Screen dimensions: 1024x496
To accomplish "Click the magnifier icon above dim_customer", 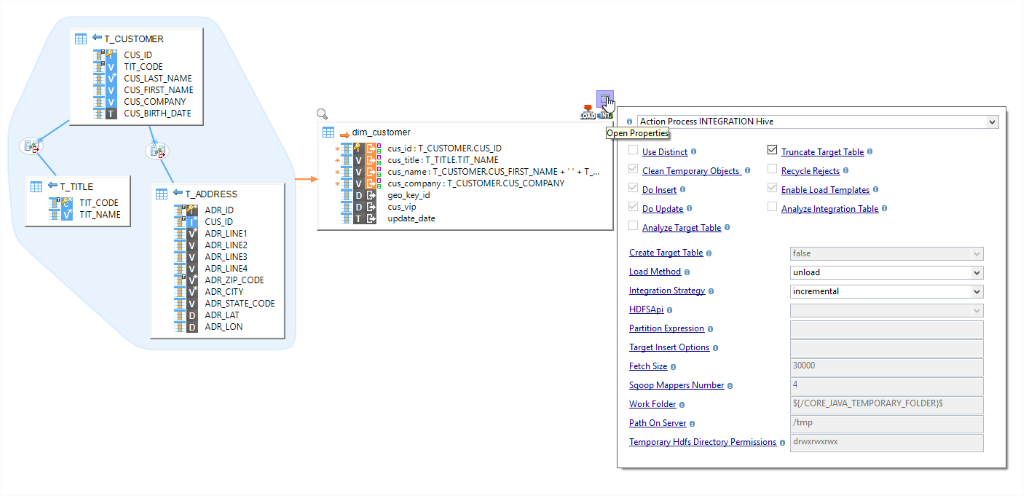I will [x=322, y=114].
